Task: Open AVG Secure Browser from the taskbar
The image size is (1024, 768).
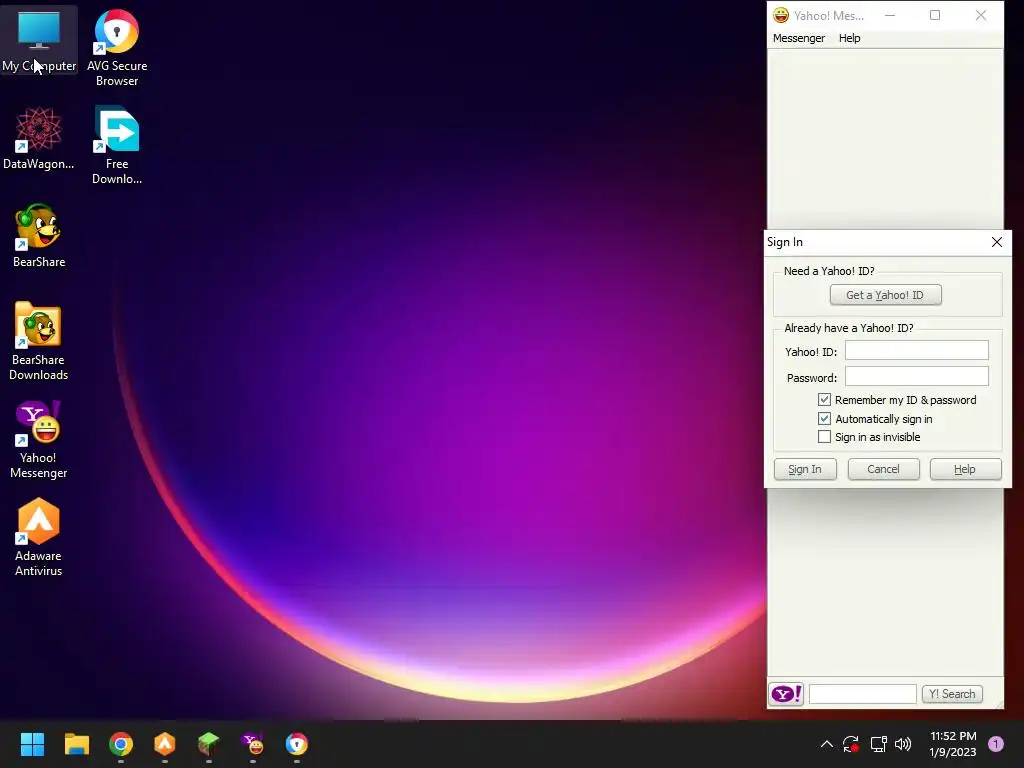Action: (296, 744)
